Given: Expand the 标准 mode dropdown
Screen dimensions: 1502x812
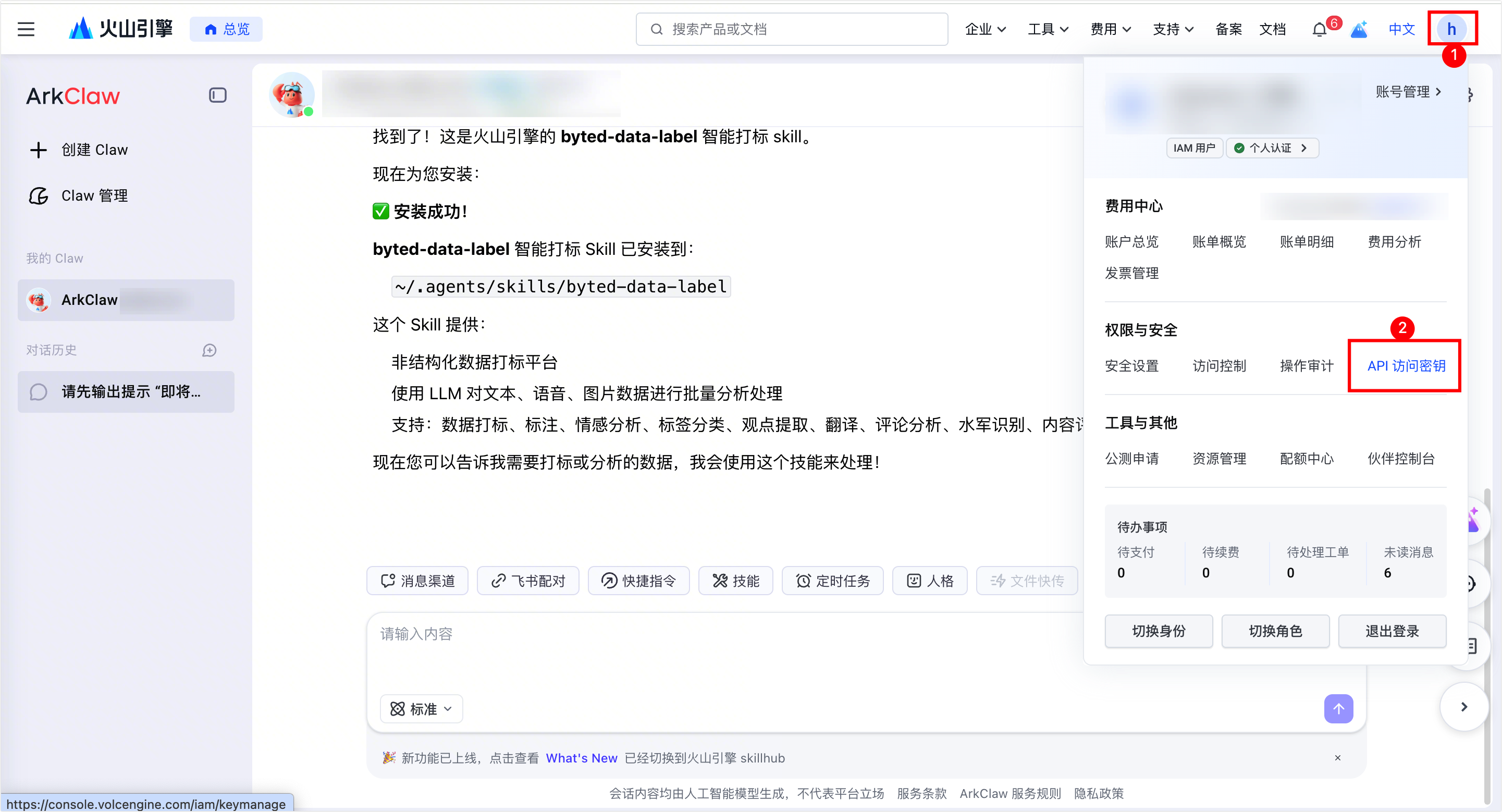Looking at the screenshot, I should [422, 709].
